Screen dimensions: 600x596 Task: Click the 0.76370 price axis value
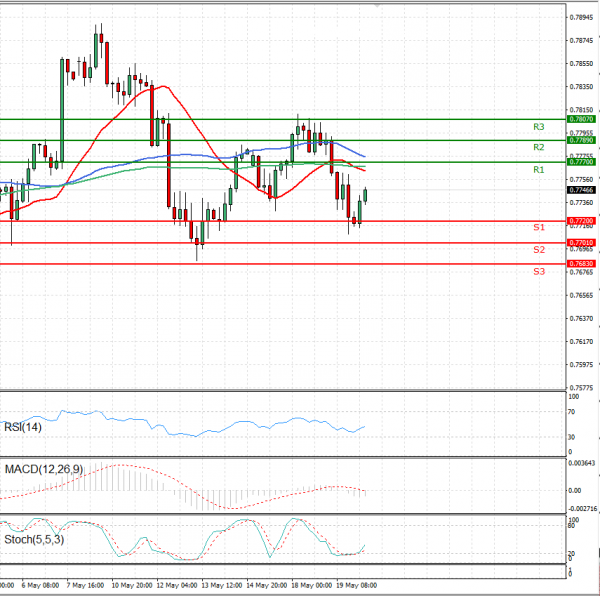581,319
